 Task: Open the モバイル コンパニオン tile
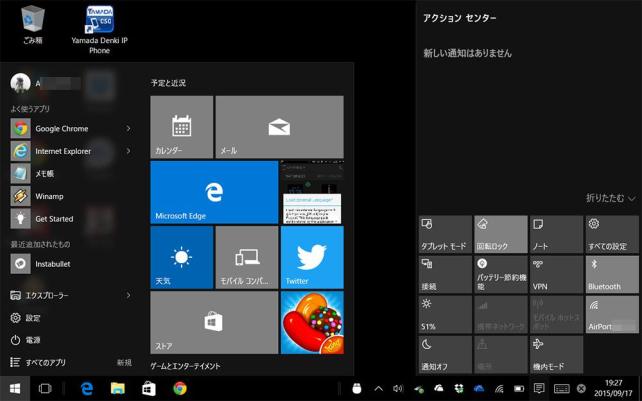[247, 257]
